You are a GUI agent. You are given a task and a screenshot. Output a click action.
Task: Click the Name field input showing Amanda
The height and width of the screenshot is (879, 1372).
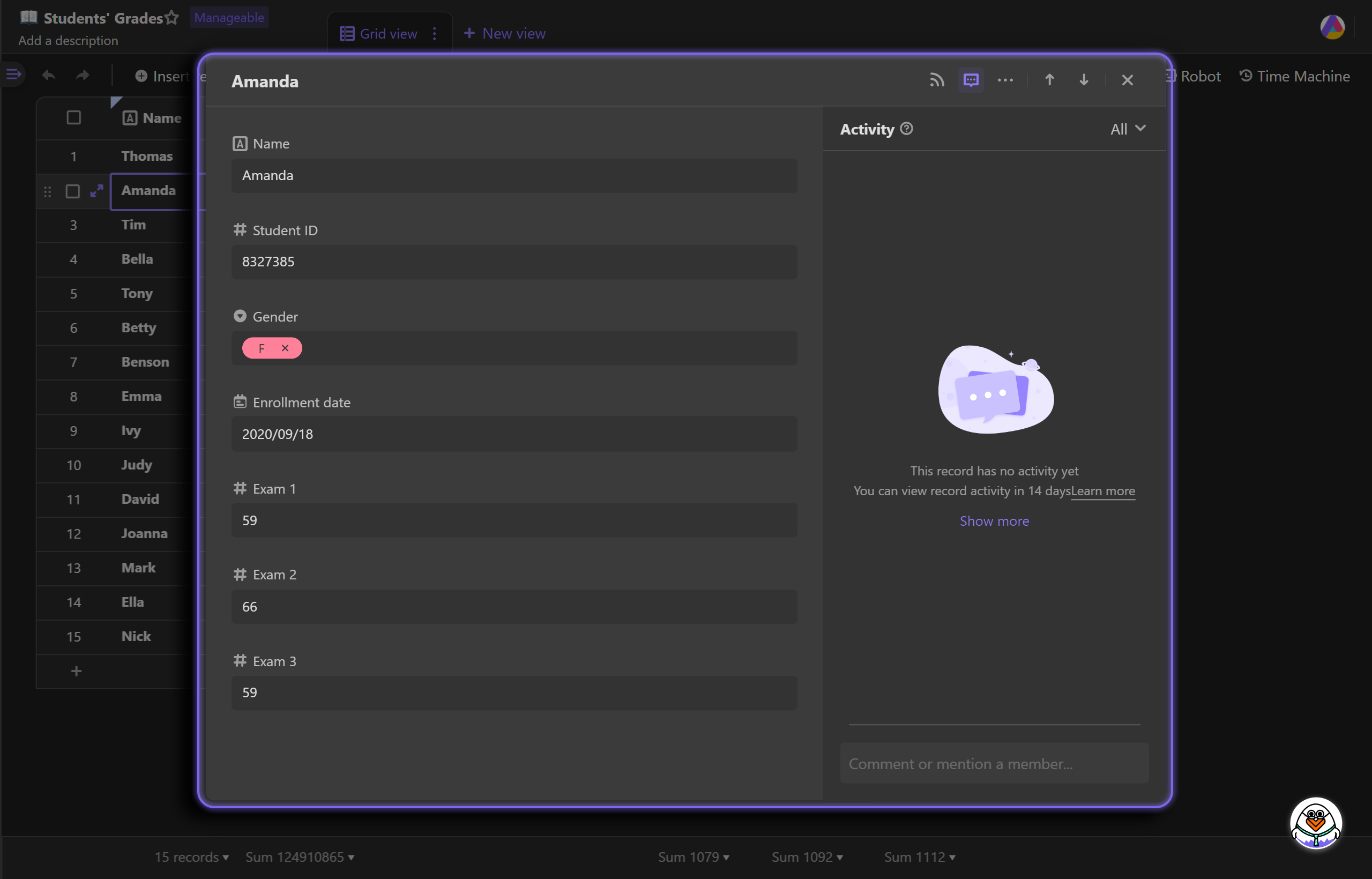pyautogui.click(x=514, y=175)
